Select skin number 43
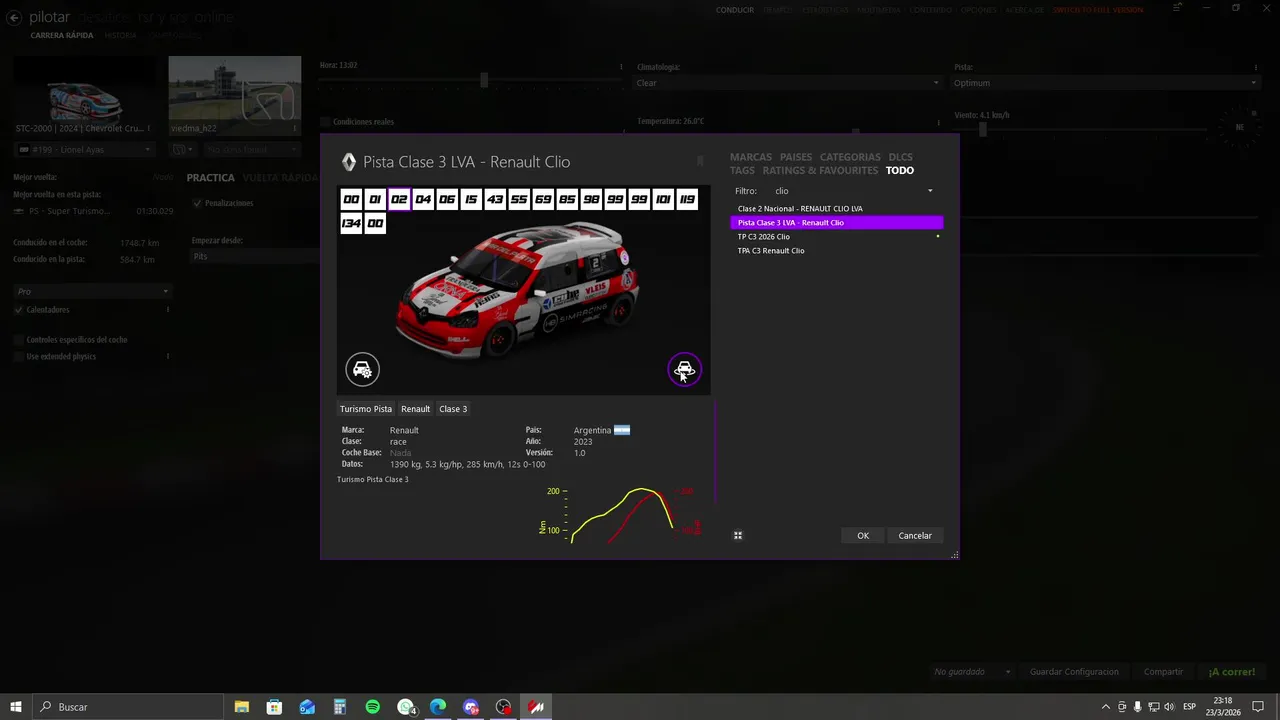The width and height of the screenshot is (1280, 720). coord(495,199)
